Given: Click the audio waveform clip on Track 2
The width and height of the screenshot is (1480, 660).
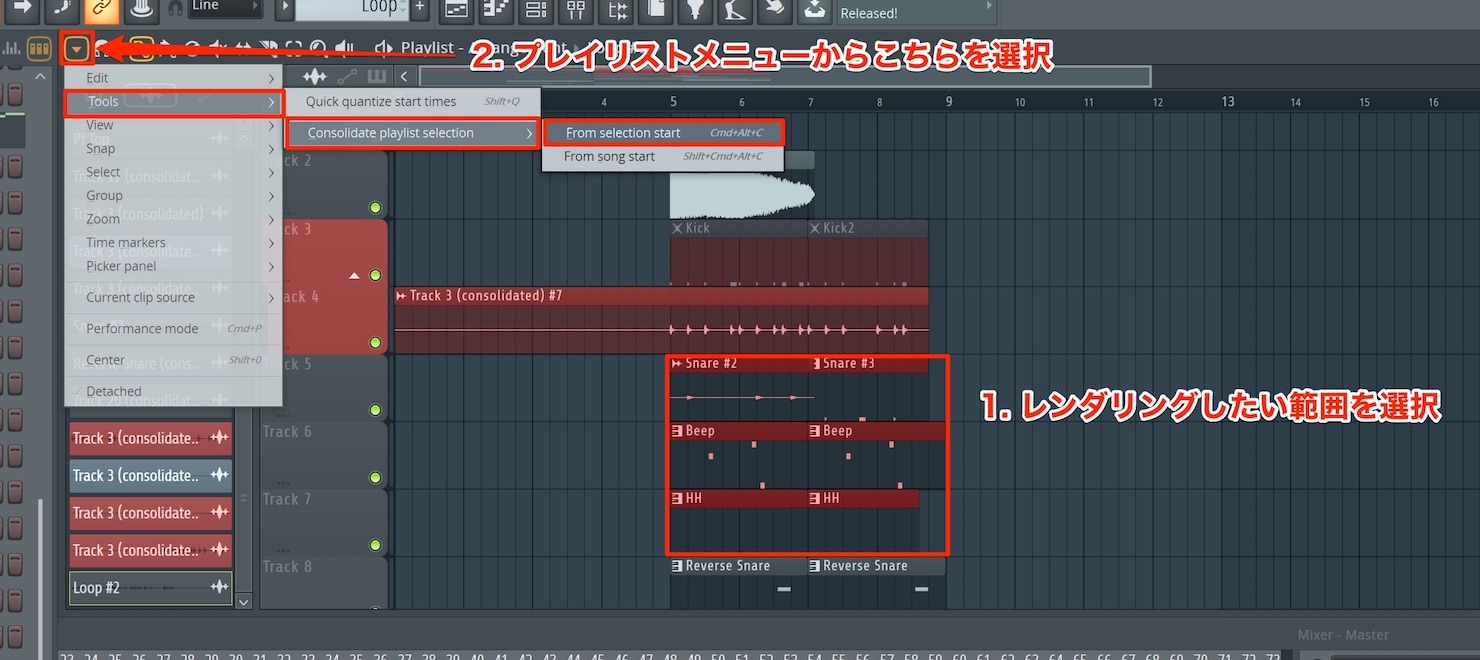Looking at the screenshot, I should point(742,194).
